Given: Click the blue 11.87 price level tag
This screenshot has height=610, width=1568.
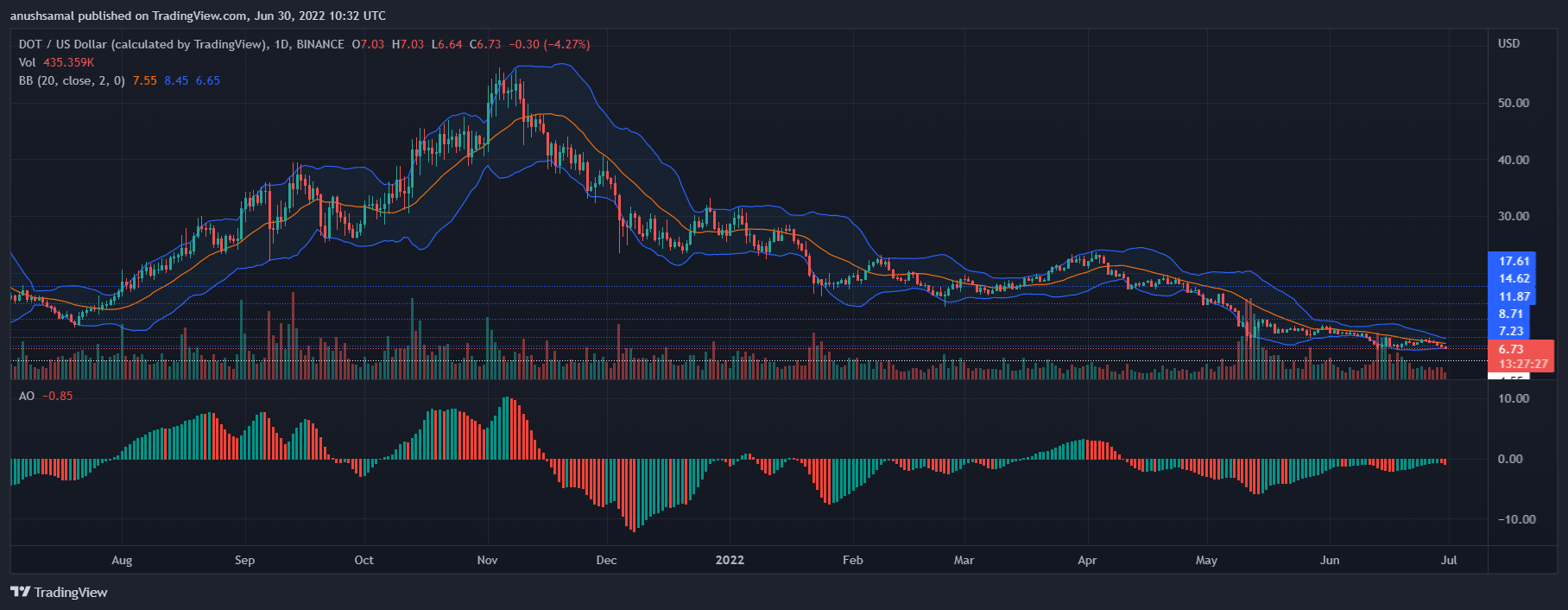Looking at the screenshot, I should pyautogui.click(x=1514, y=296).
